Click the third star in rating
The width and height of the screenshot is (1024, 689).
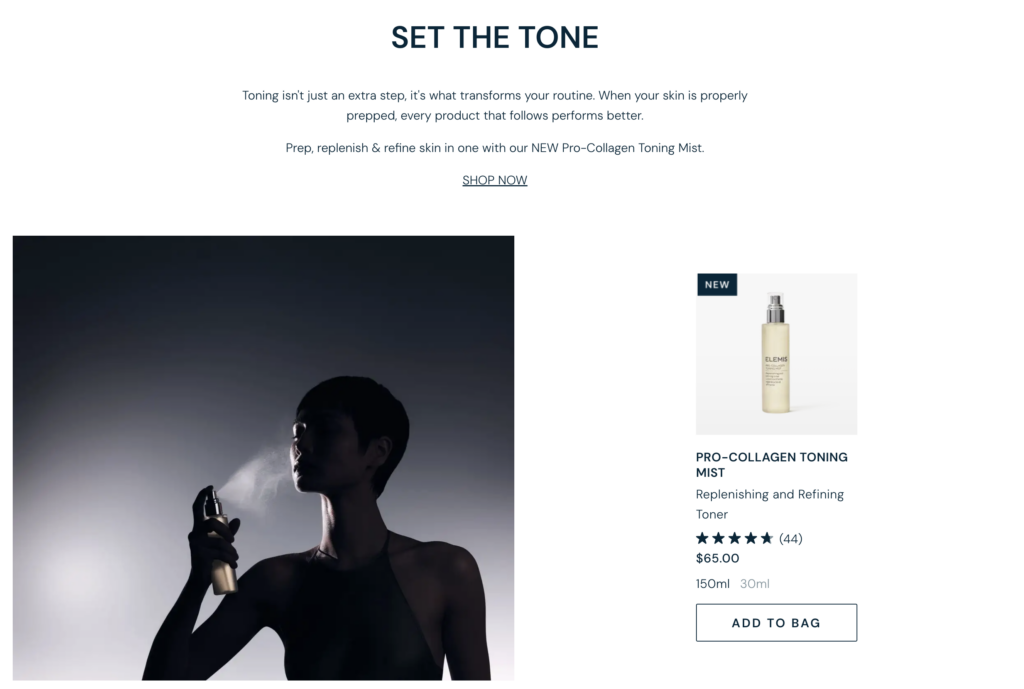click(735, 538)
